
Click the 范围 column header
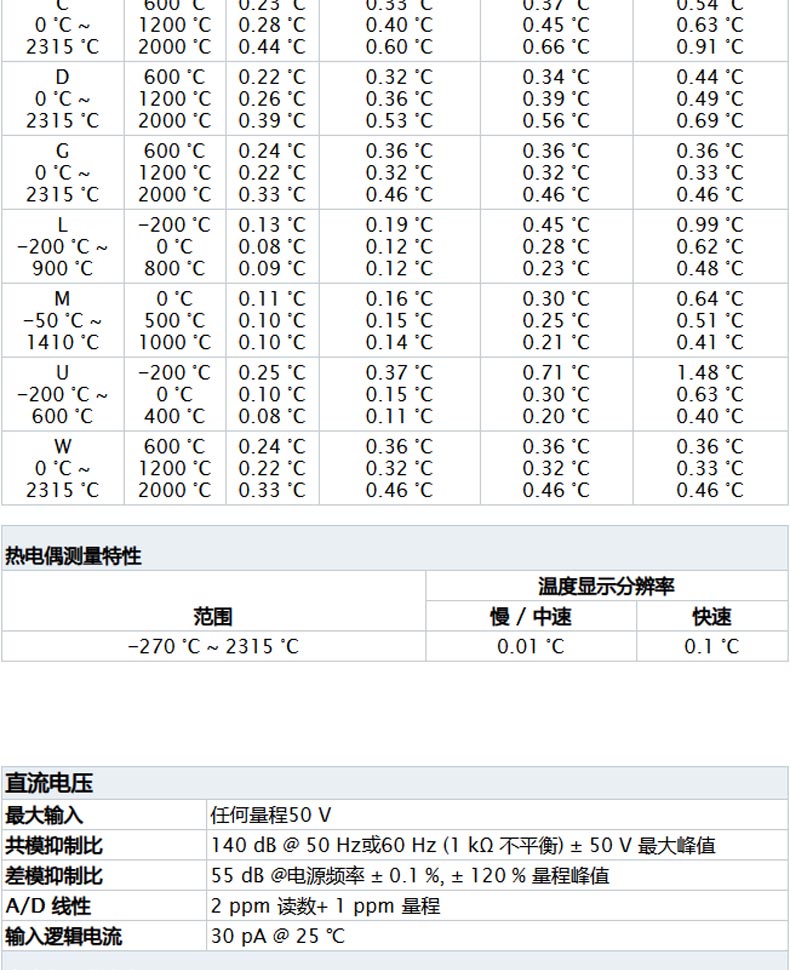(213, 616)
